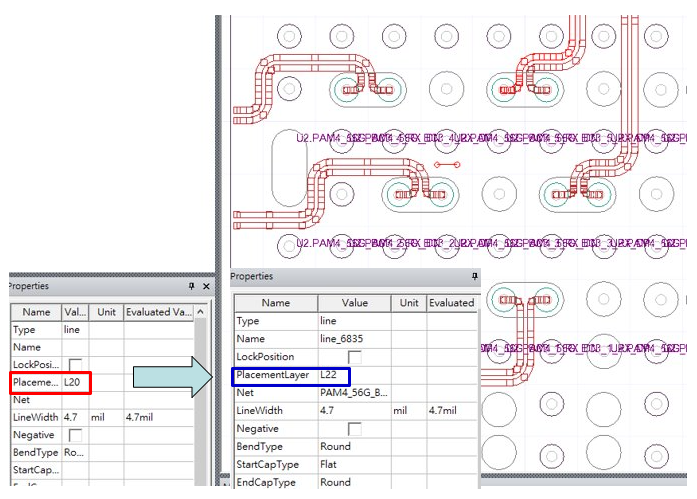The image size is (697, 499).
Task: Click the 4.7mil evaluated value in right panel
Action: click(443, 411)
